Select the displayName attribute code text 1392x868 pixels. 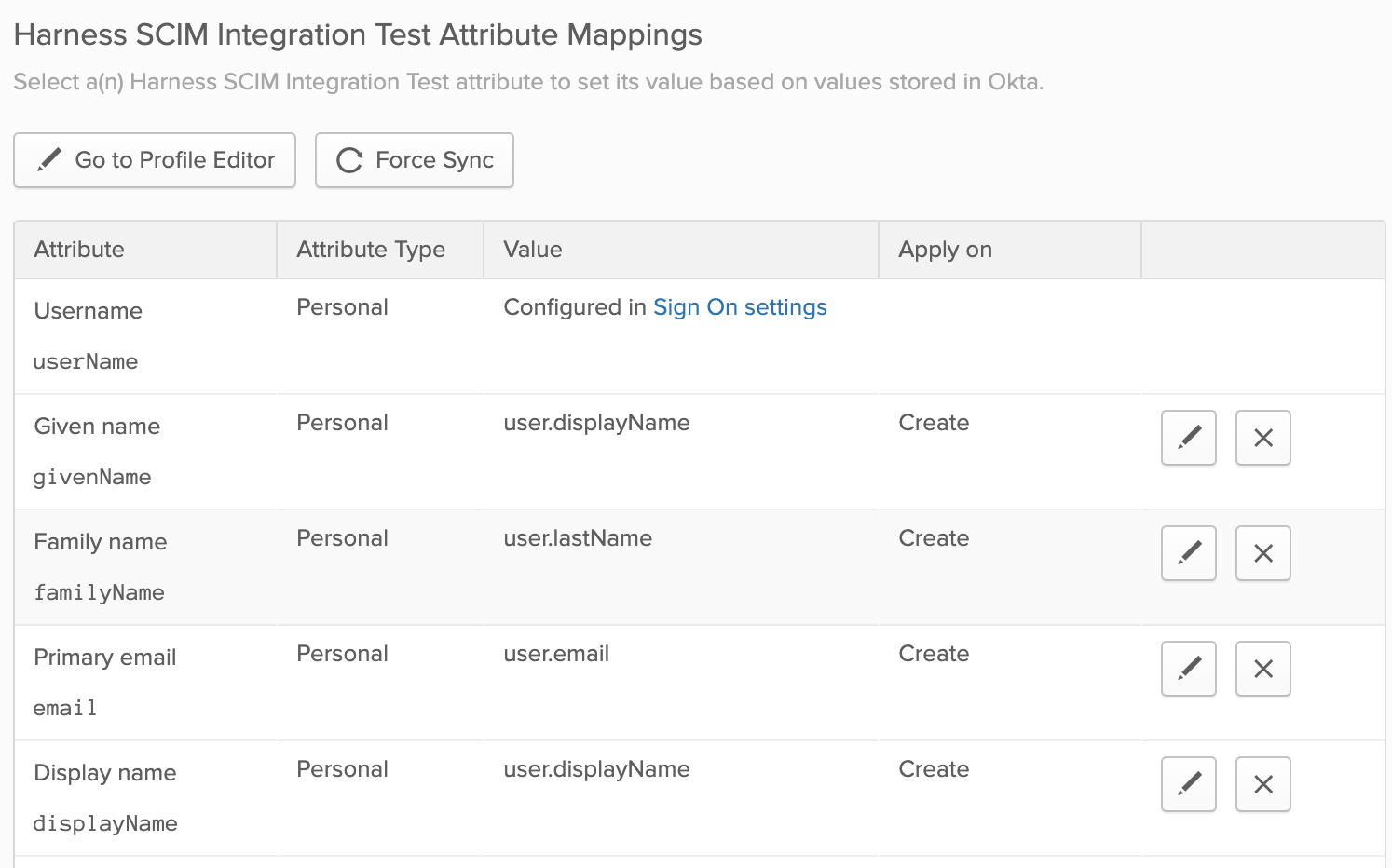105,823
